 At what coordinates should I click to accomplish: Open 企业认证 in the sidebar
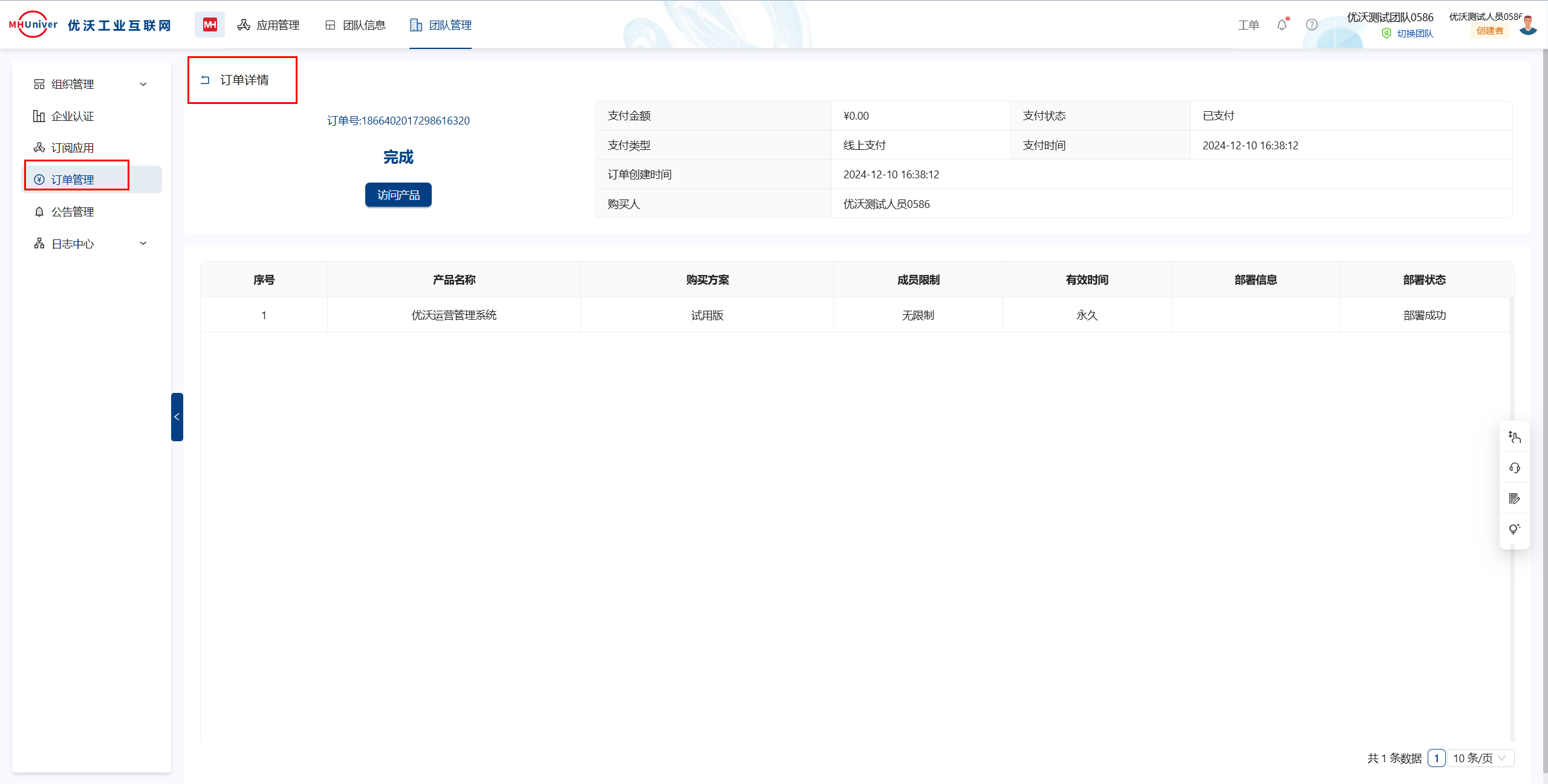[x=73, y=116]
